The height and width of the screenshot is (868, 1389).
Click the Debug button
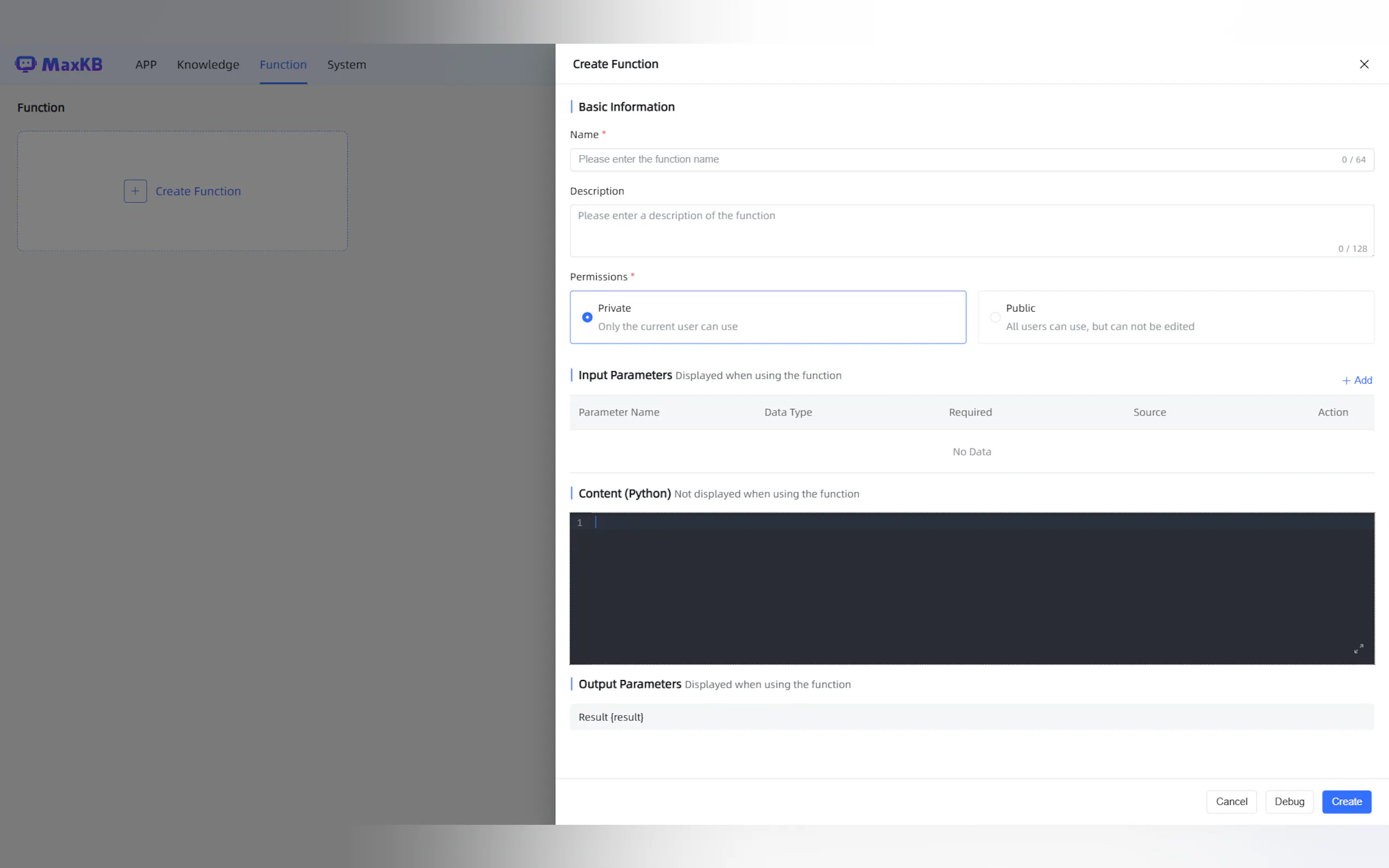pos(1289,801)
